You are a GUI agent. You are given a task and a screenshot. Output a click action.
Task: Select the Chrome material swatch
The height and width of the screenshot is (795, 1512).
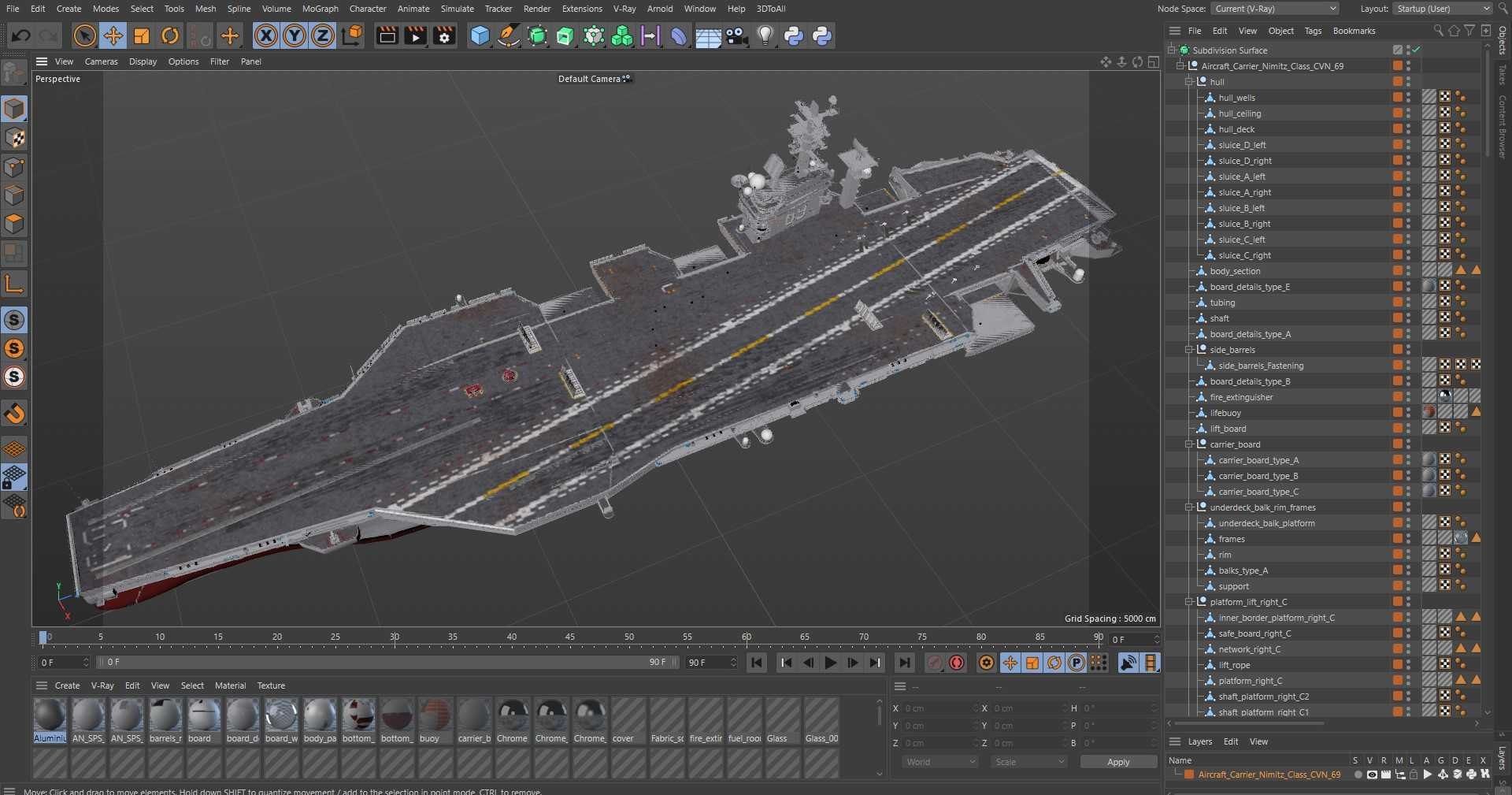tap(513, 720)
